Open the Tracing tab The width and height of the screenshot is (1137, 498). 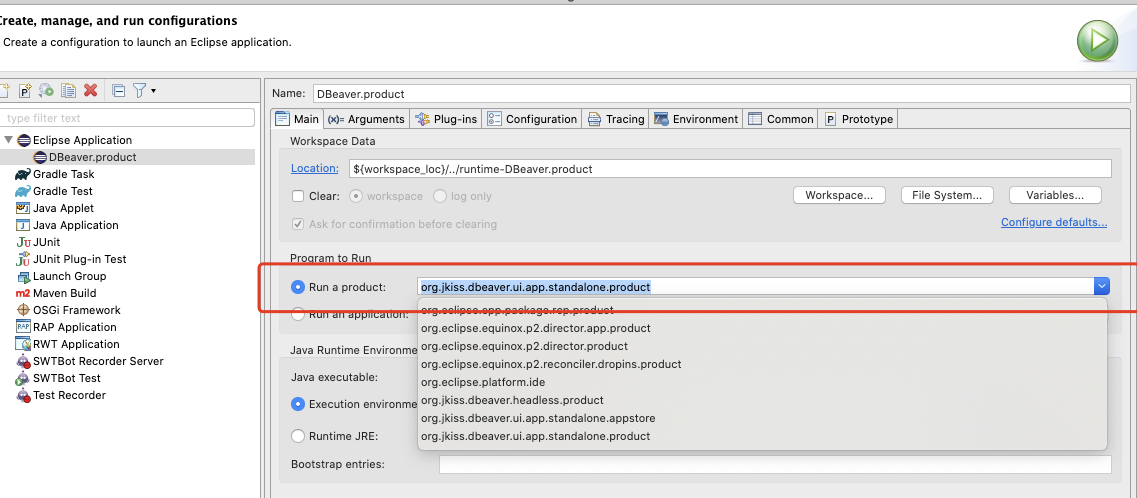point(616,119)
